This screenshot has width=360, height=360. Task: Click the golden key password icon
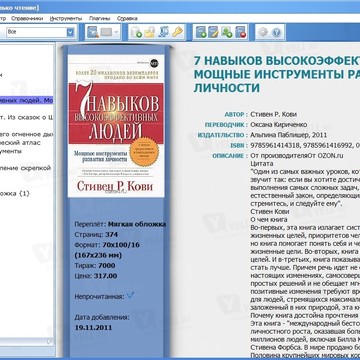click(x=177, y=32)
